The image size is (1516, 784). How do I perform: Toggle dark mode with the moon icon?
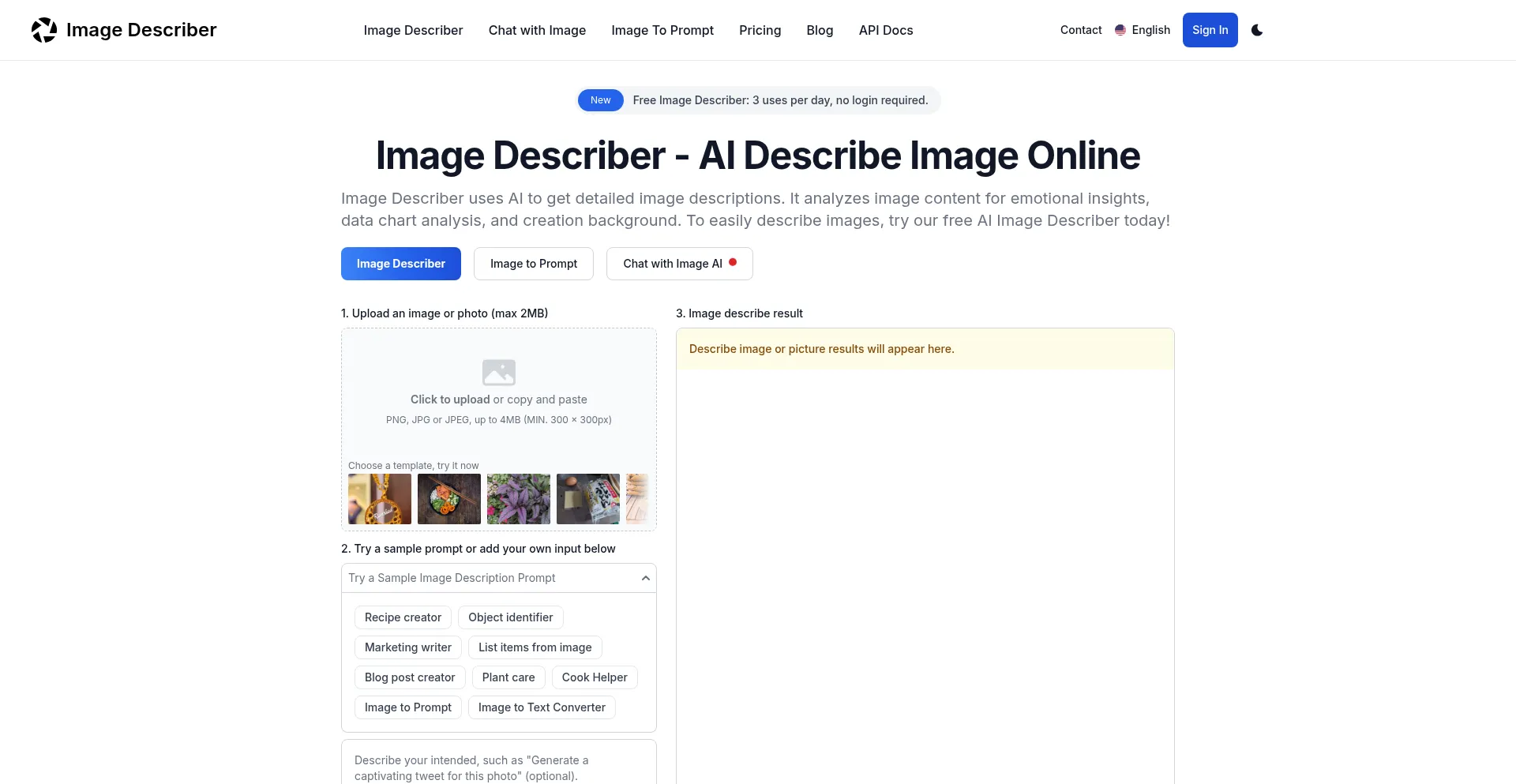click(x=1257, y=30)
